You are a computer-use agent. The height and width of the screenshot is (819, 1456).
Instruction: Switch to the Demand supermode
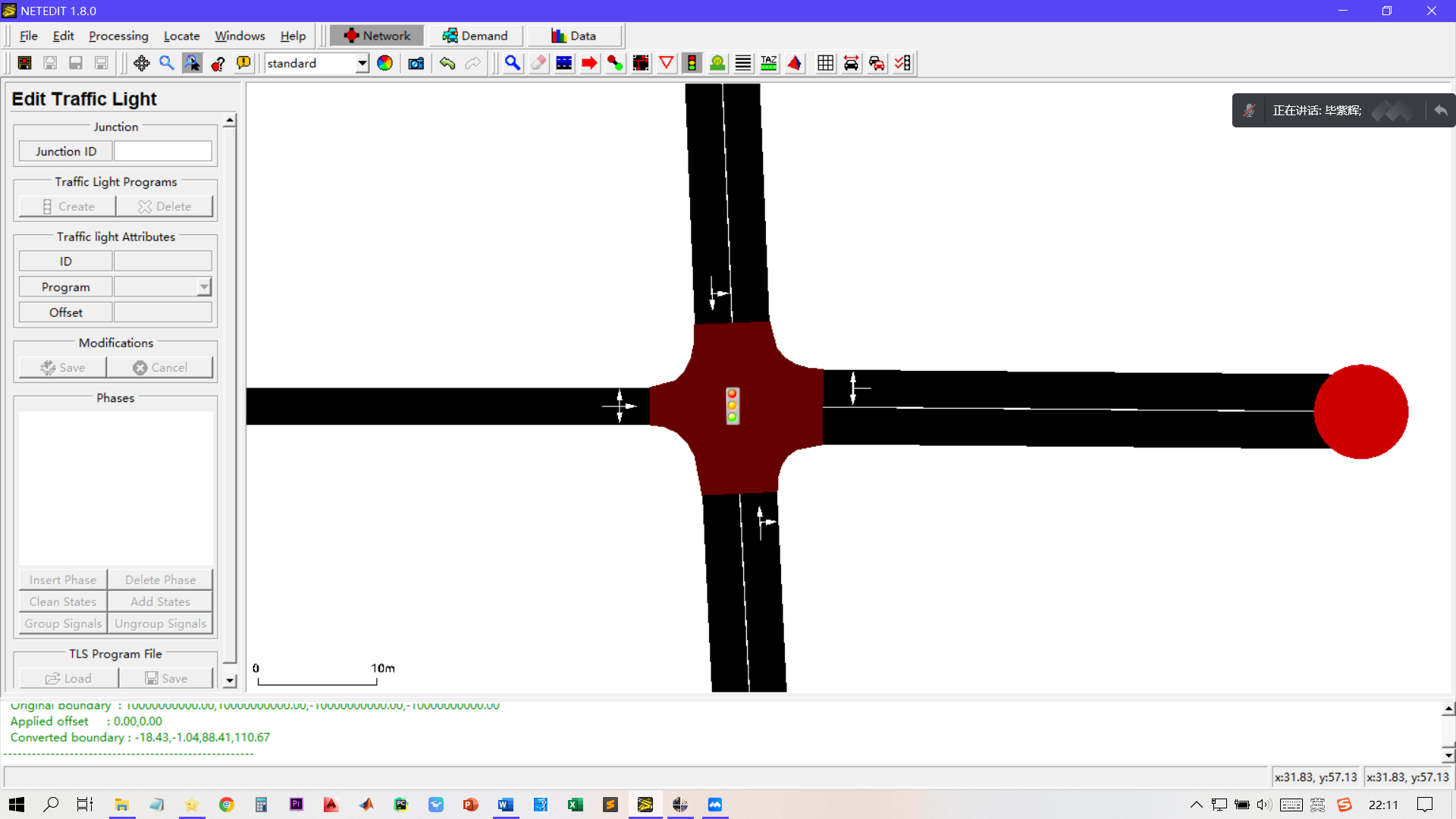pos(475,35)
